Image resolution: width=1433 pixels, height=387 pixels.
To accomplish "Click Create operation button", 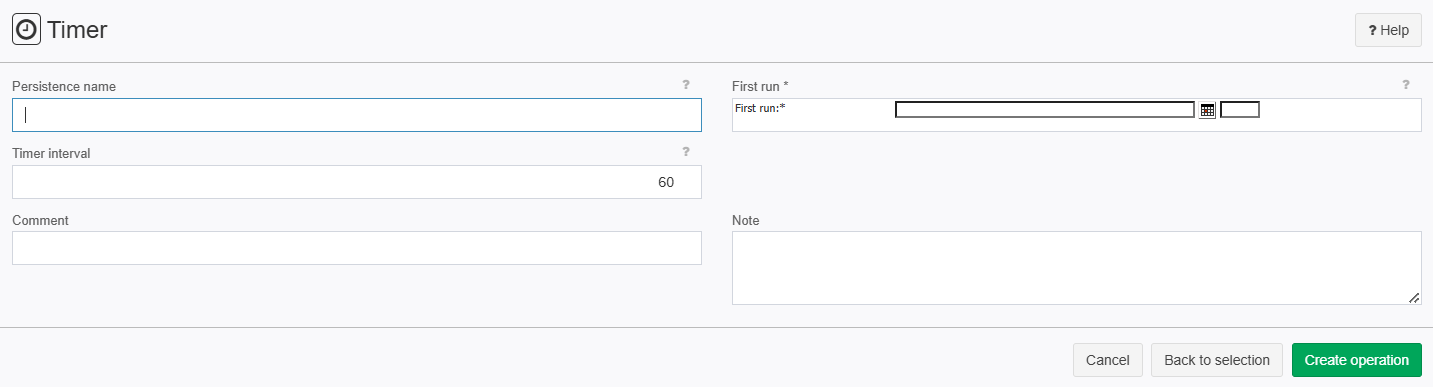I will [x=1357, y=360].
